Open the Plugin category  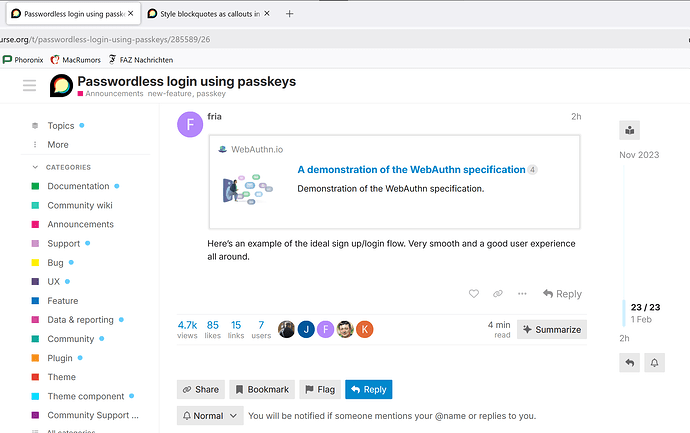tap(60, 358)
